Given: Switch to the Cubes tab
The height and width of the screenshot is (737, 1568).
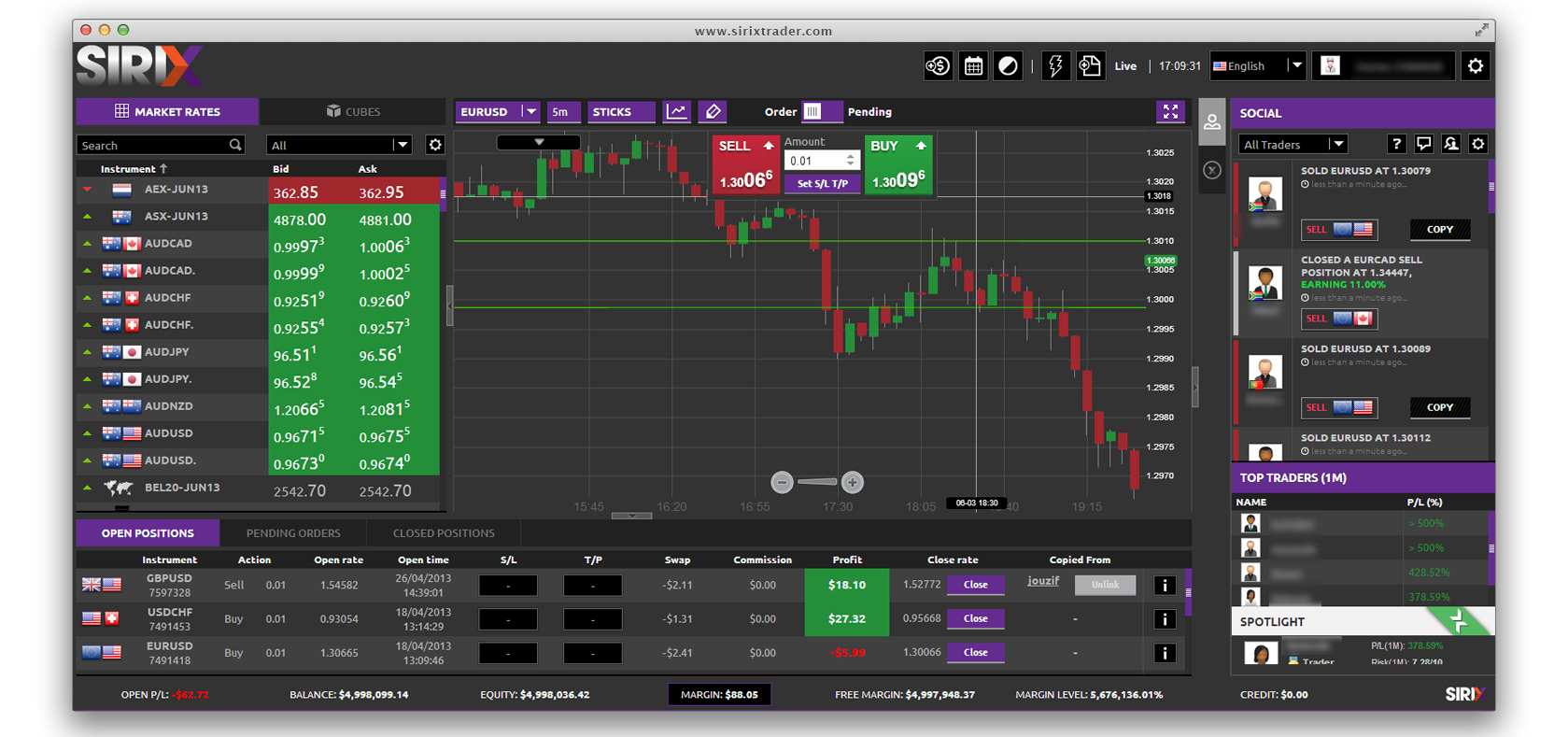Looking at the screenshot, I should click(353, 112).
